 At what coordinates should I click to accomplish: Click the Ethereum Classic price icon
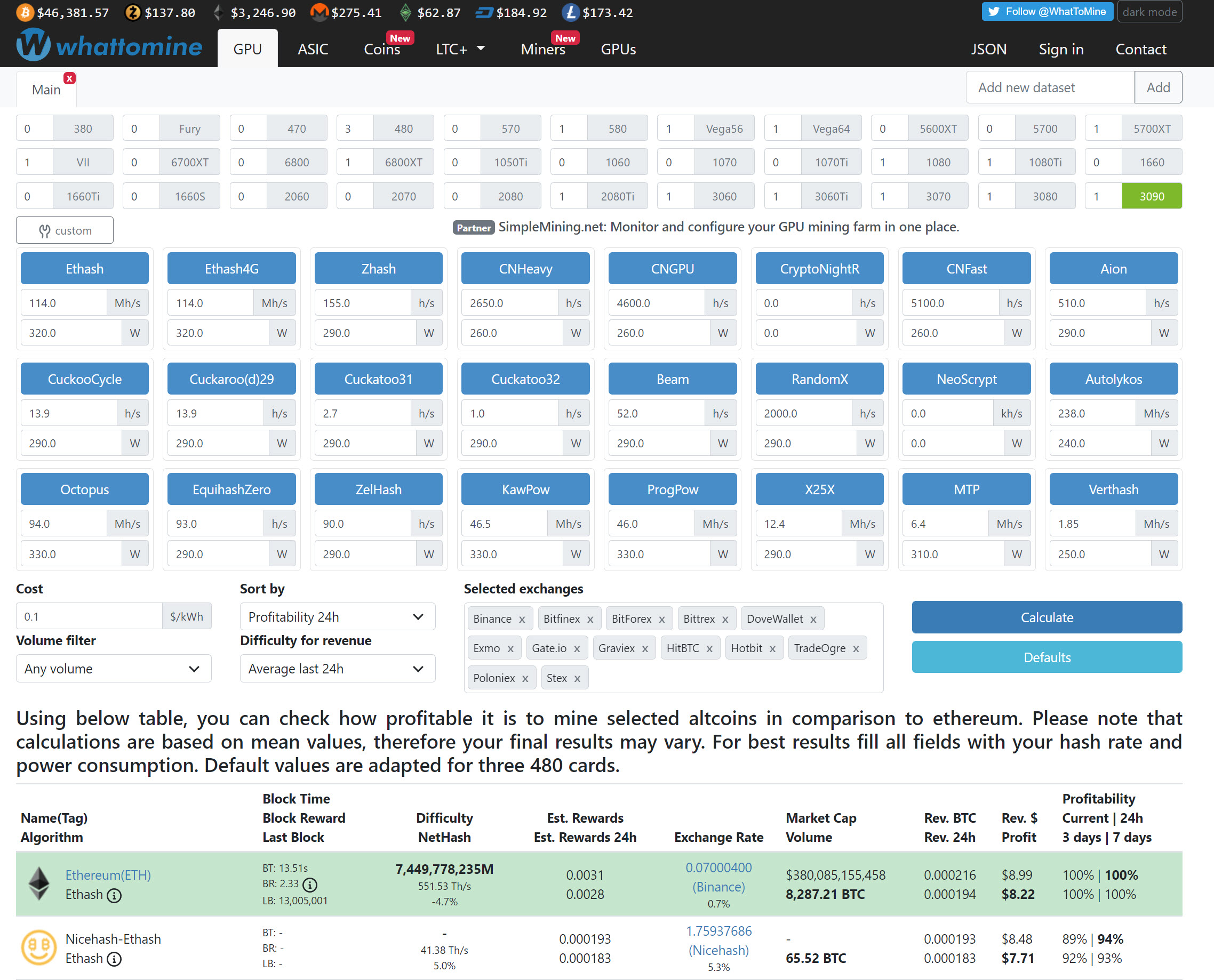[405, 12]
